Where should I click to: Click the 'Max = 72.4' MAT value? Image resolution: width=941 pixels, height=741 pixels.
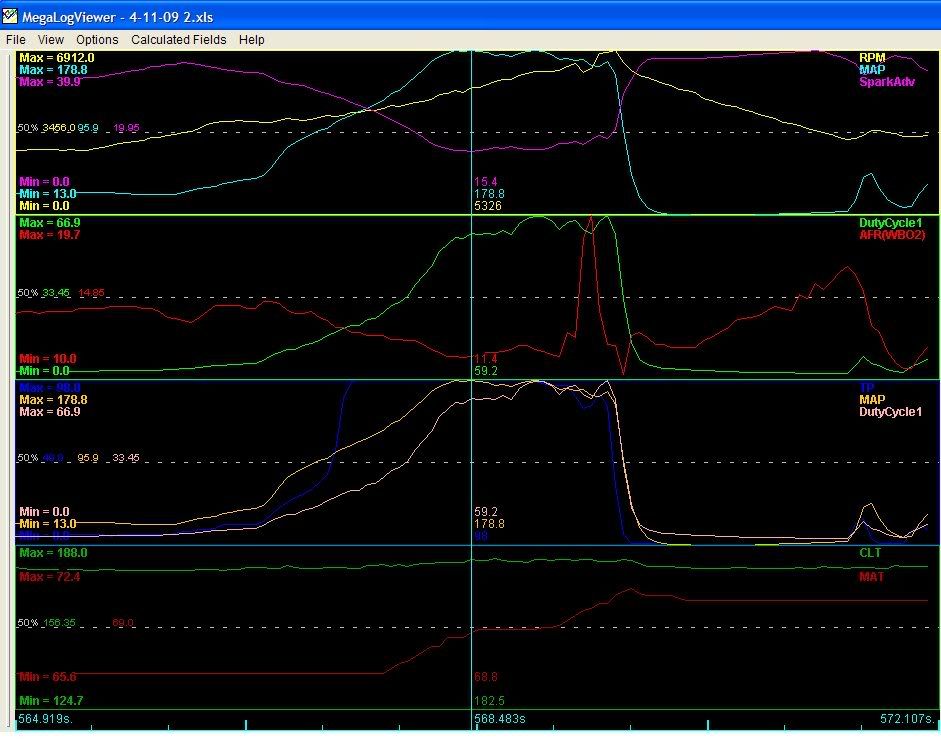pos(49,577)
